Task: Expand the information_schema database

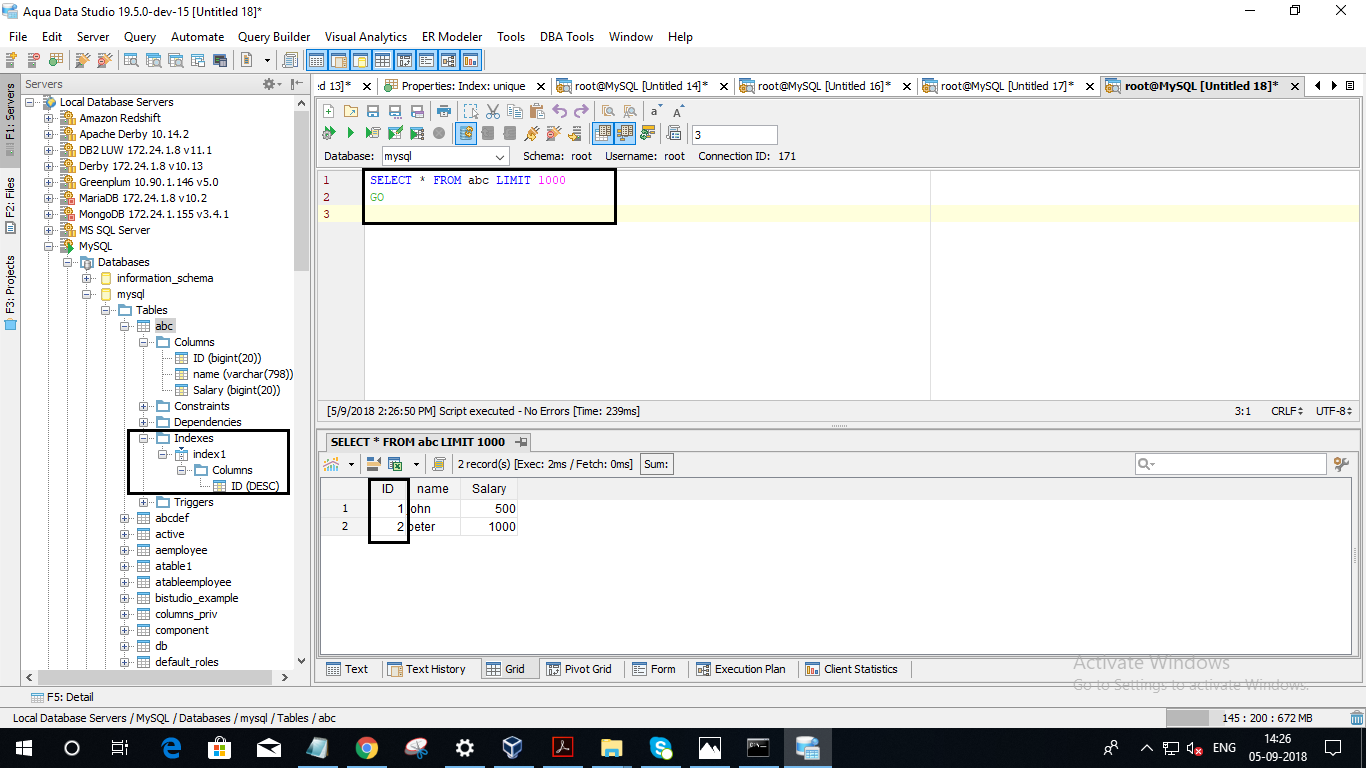Action: (87, 278)
